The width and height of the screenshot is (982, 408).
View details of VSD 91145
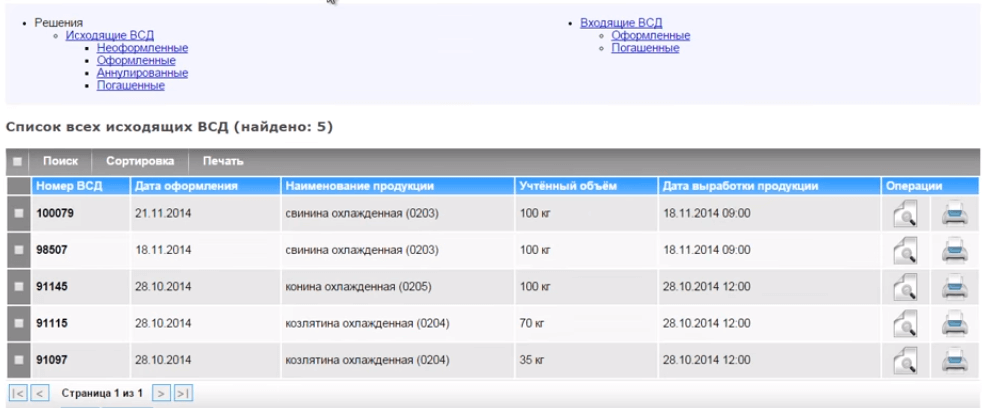pos(905,288)
